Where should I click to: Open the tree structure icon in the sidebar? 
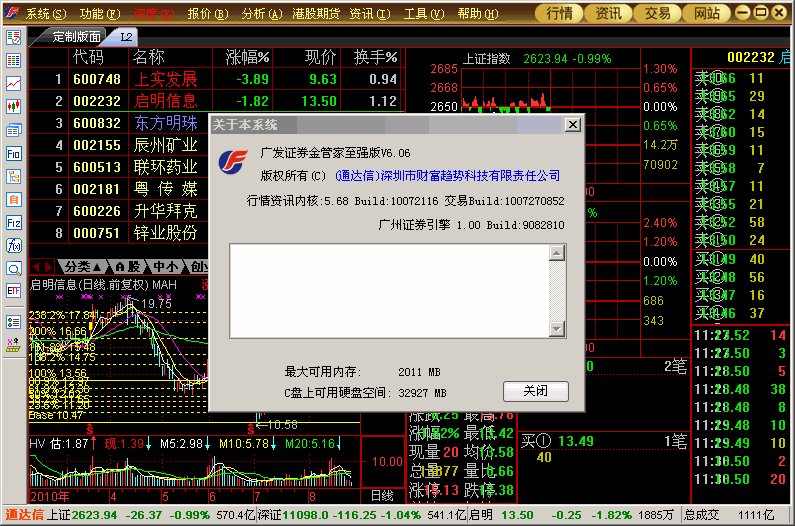(x=14, y=177)
